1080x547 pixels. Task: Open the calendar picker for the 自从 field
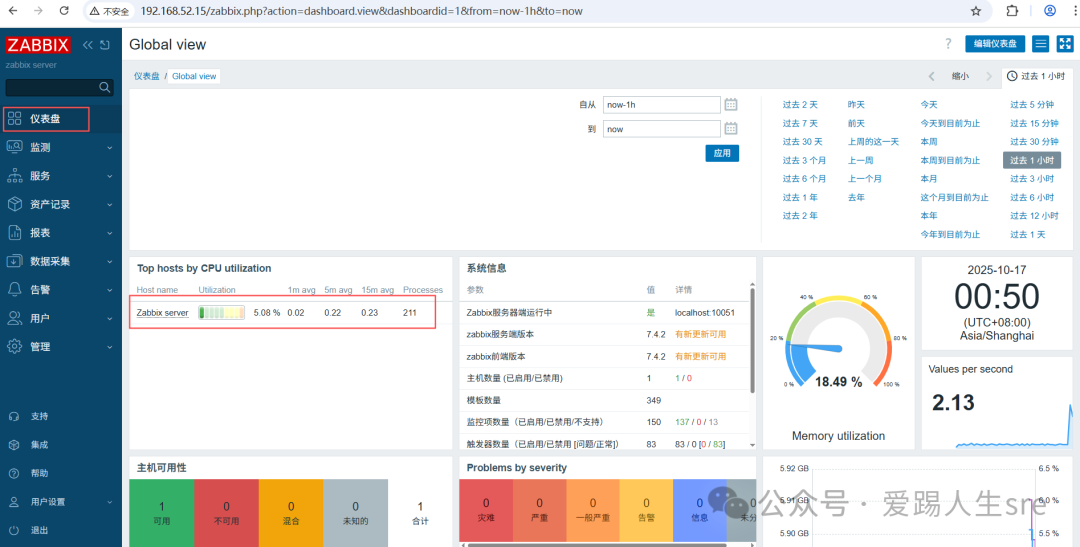coord(730,104)
